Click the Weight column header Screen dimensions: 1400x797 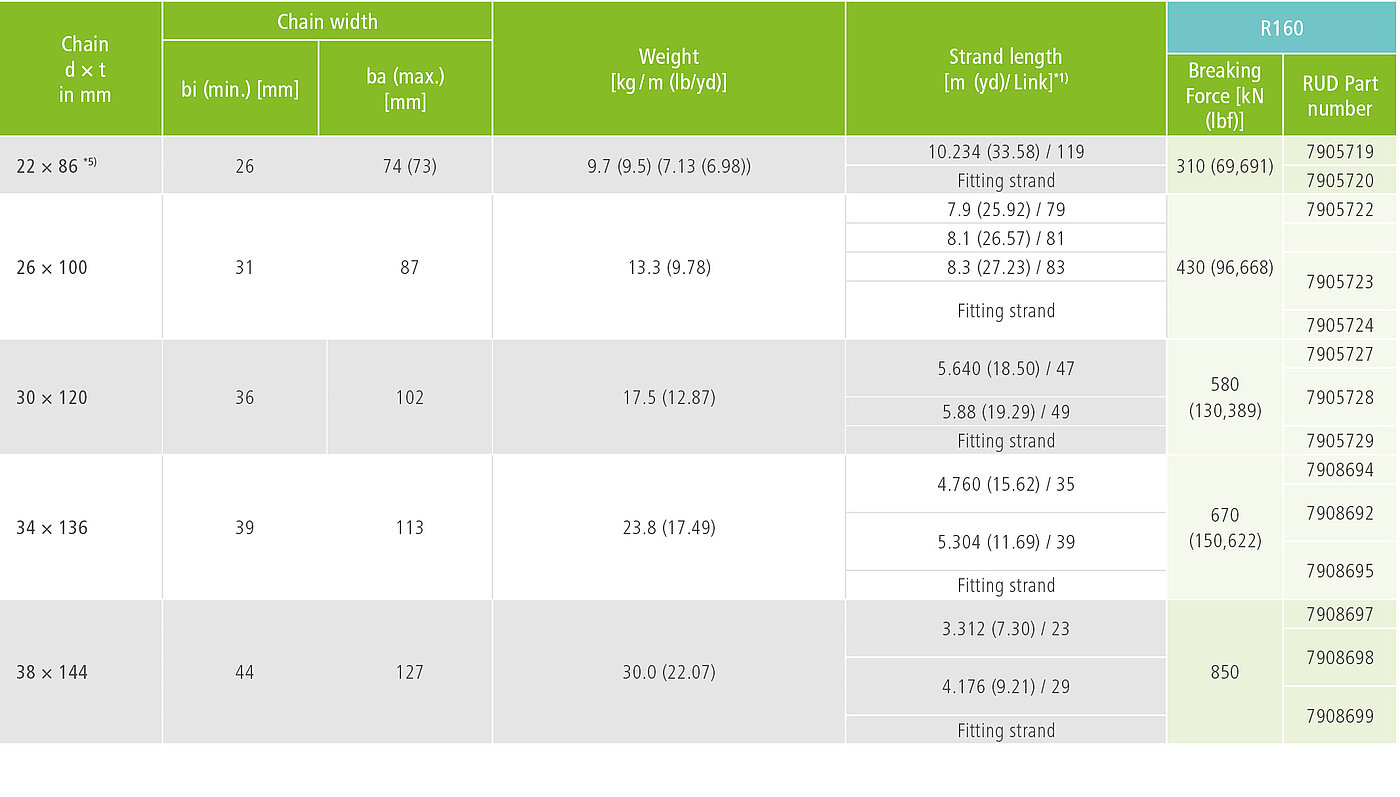click(x=669, y=69)
